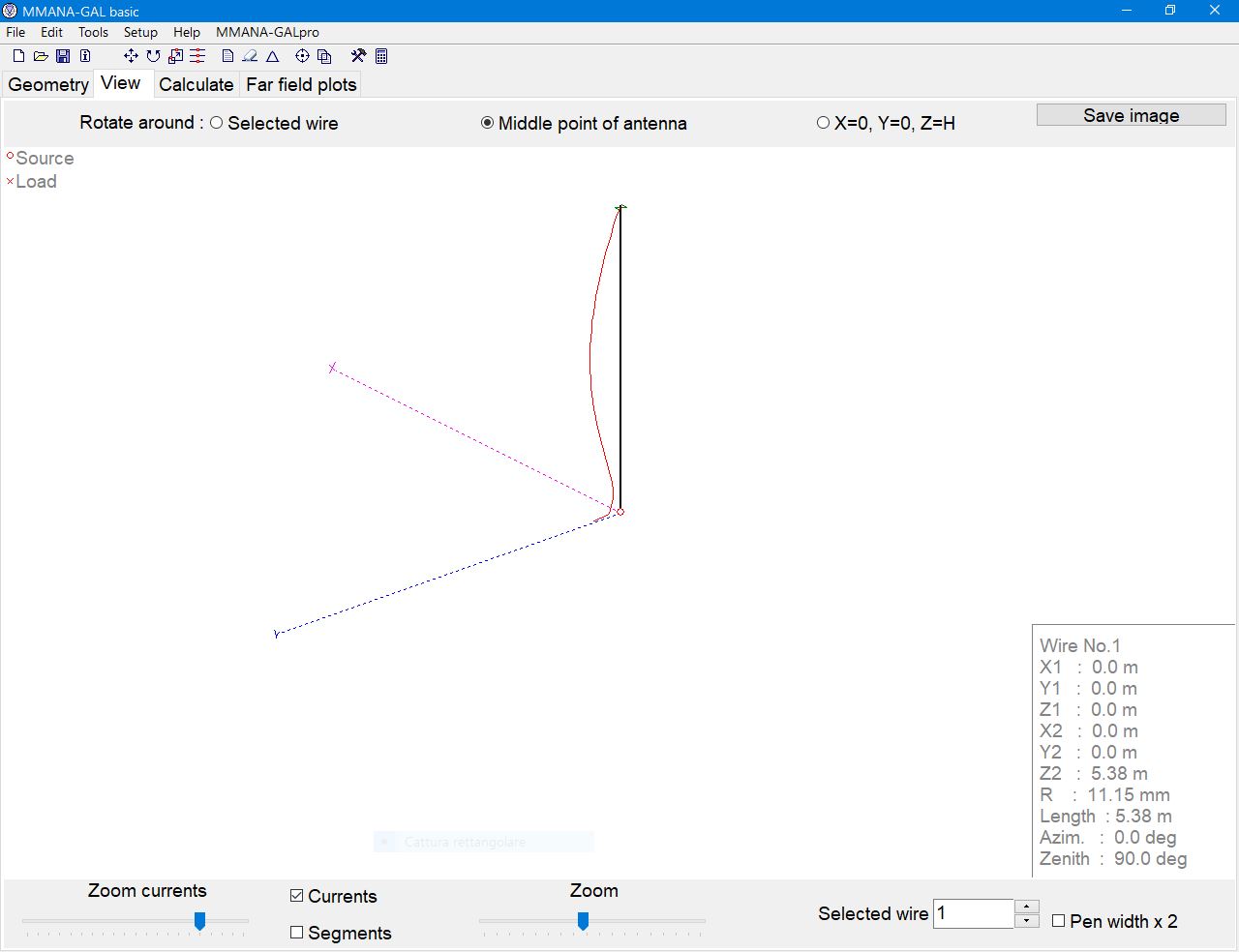This screenshot has width=1239, height=952.
Task: Click the Source marker on the antenna base
Action: pos(620,512)
